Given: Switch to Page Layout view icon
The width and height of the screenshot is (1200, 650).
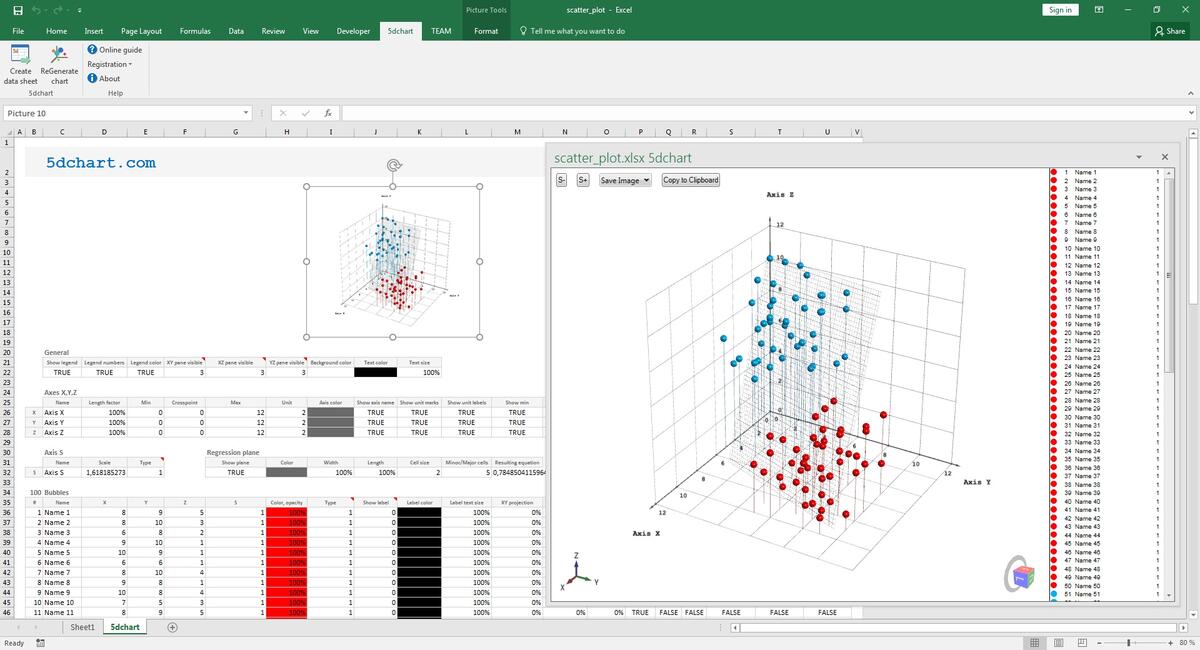Looking at the screenshot, I should (x=1059, y=642).
